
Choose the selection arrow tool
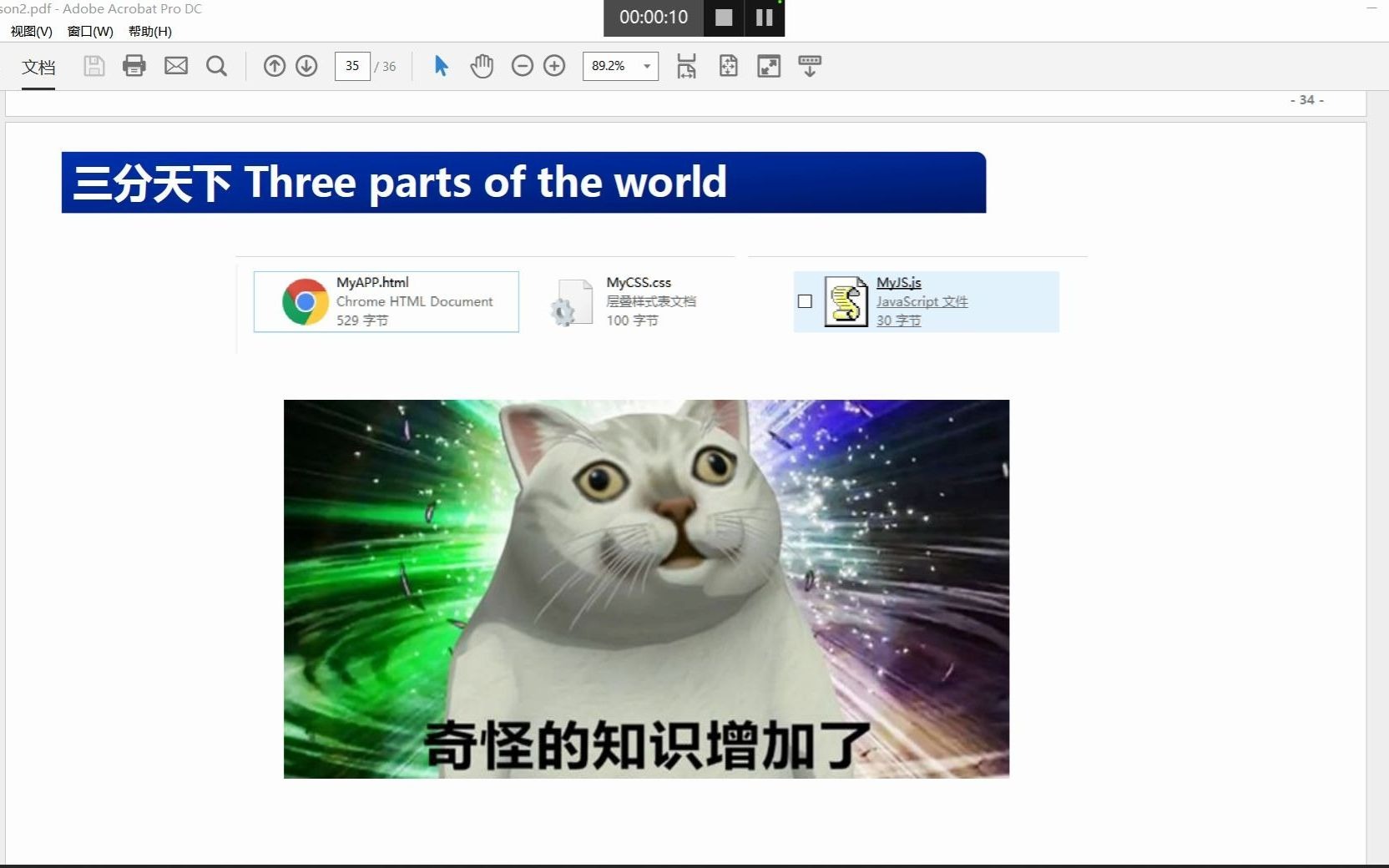442,66
